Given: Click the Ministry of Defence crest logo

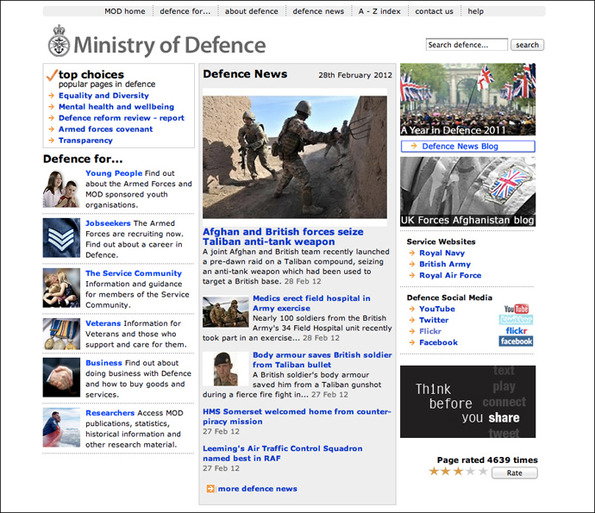Looking at the screenshot, I should point(59,41).
